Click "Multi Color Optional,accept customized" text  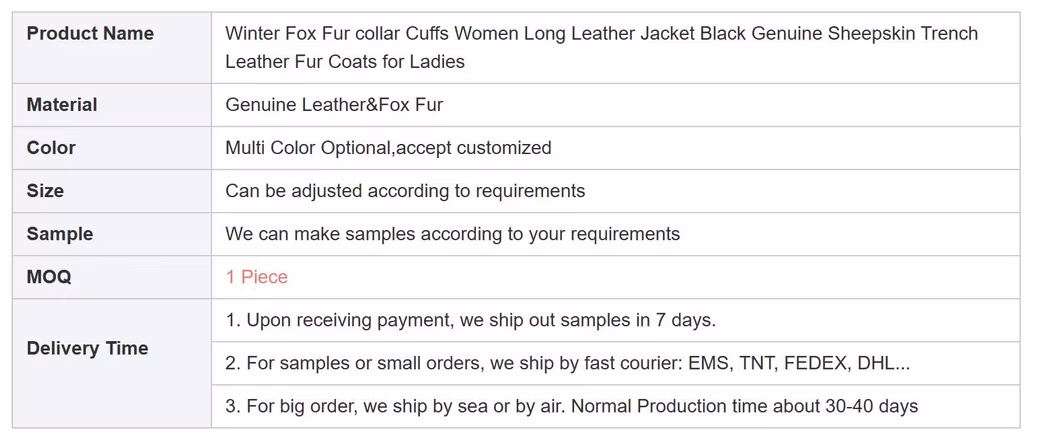(x=388, y=148)
